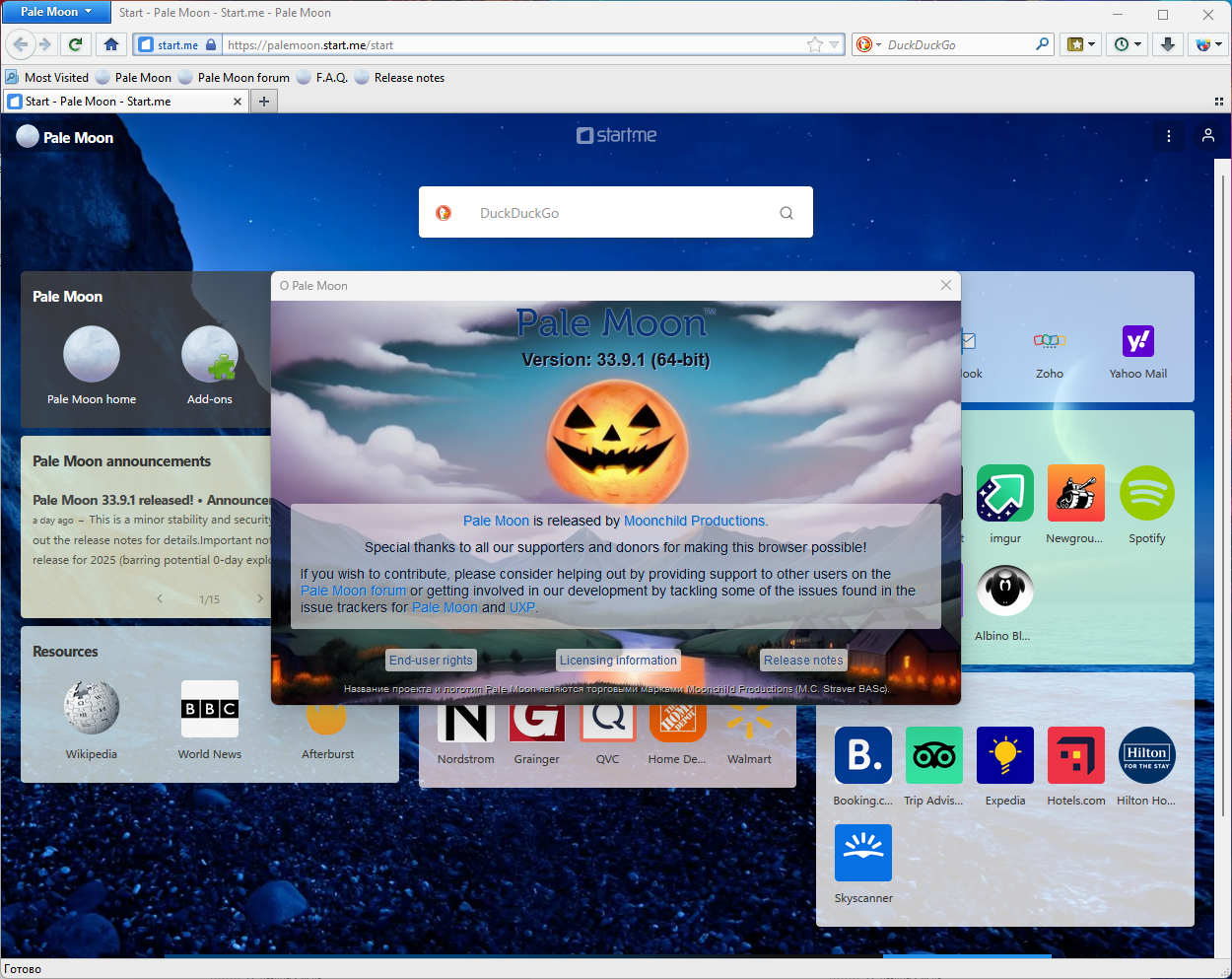Close the About Pale Moon dialog
1232x979 pixels.
click(x=946, y=285)
